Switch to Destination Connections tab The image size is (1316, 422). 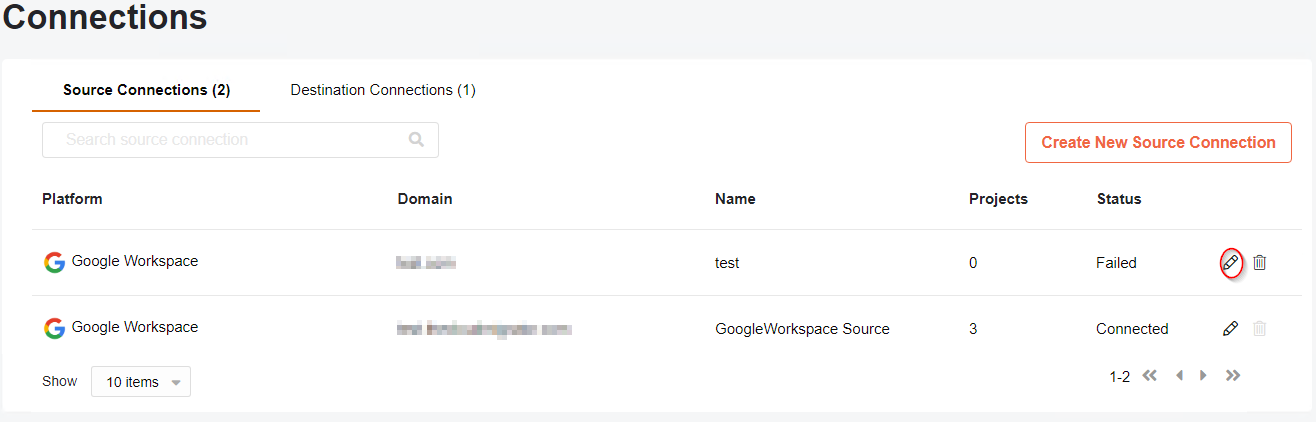383,90
